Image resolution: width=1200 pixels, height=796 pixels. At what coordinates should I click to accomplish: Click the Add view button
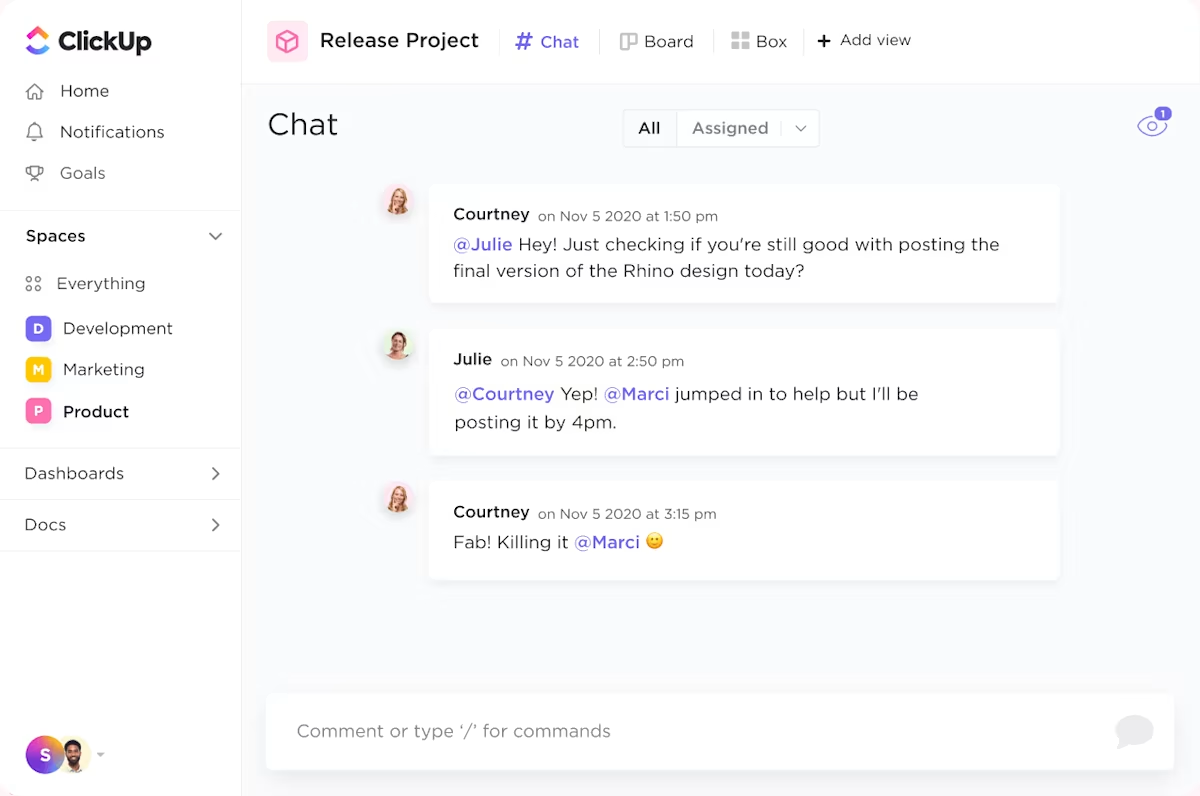(864, 41)
